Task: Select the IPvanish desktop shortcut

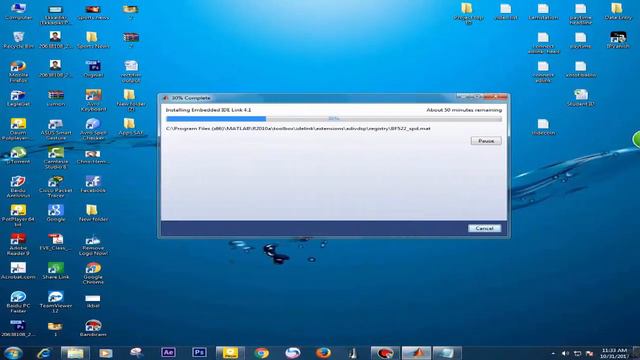Action: [618, 40]
